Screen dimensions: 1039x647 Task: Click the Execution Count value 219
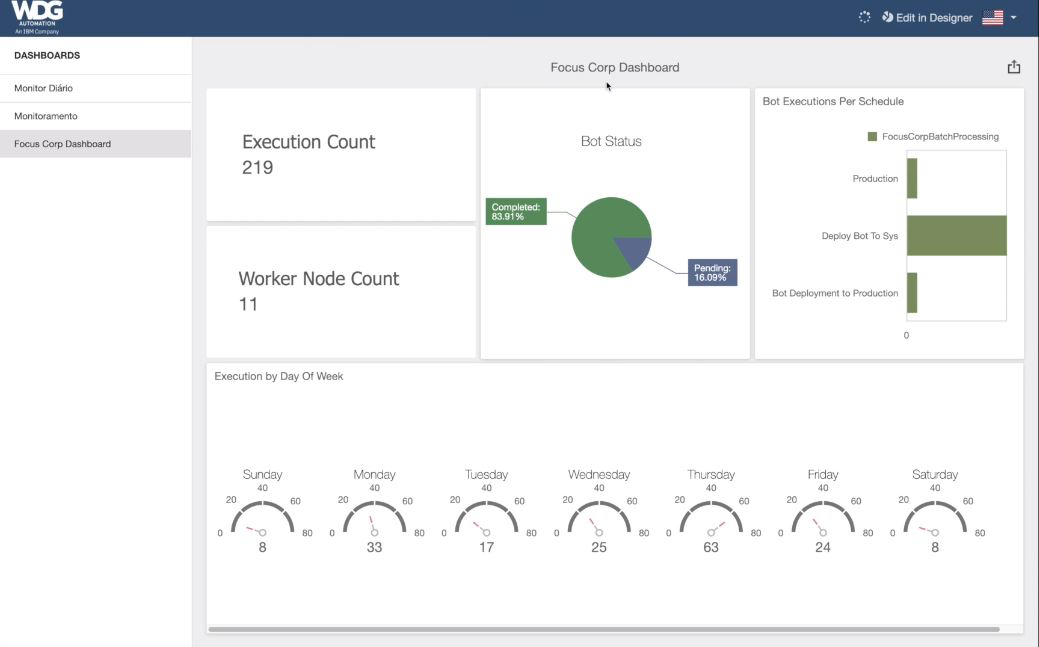click(257, 167)
